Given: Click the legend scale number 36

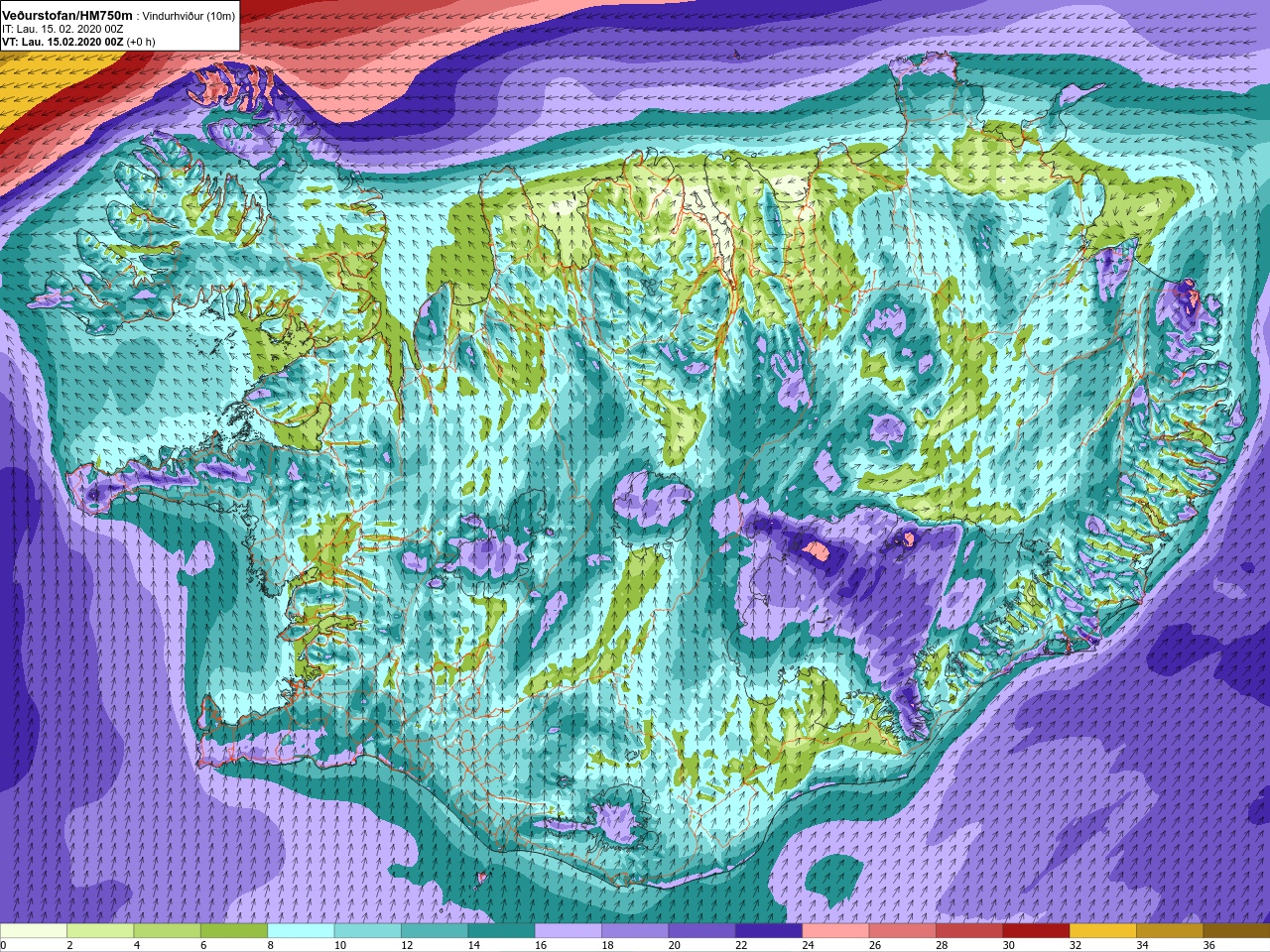Looking at the screenshot, I should point(1209,945).
